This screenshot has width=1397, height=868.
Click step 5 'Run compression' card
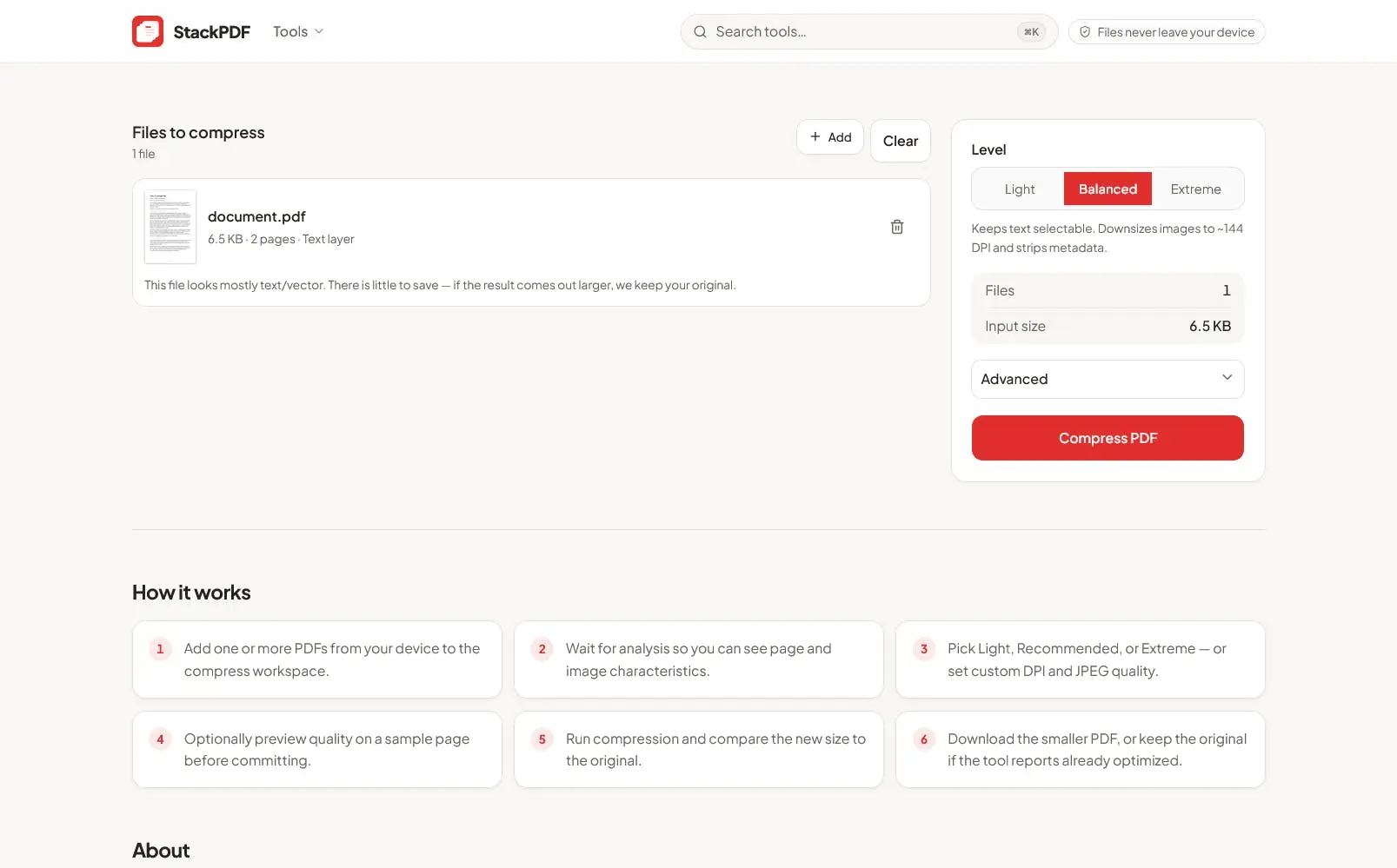point(699,750)
